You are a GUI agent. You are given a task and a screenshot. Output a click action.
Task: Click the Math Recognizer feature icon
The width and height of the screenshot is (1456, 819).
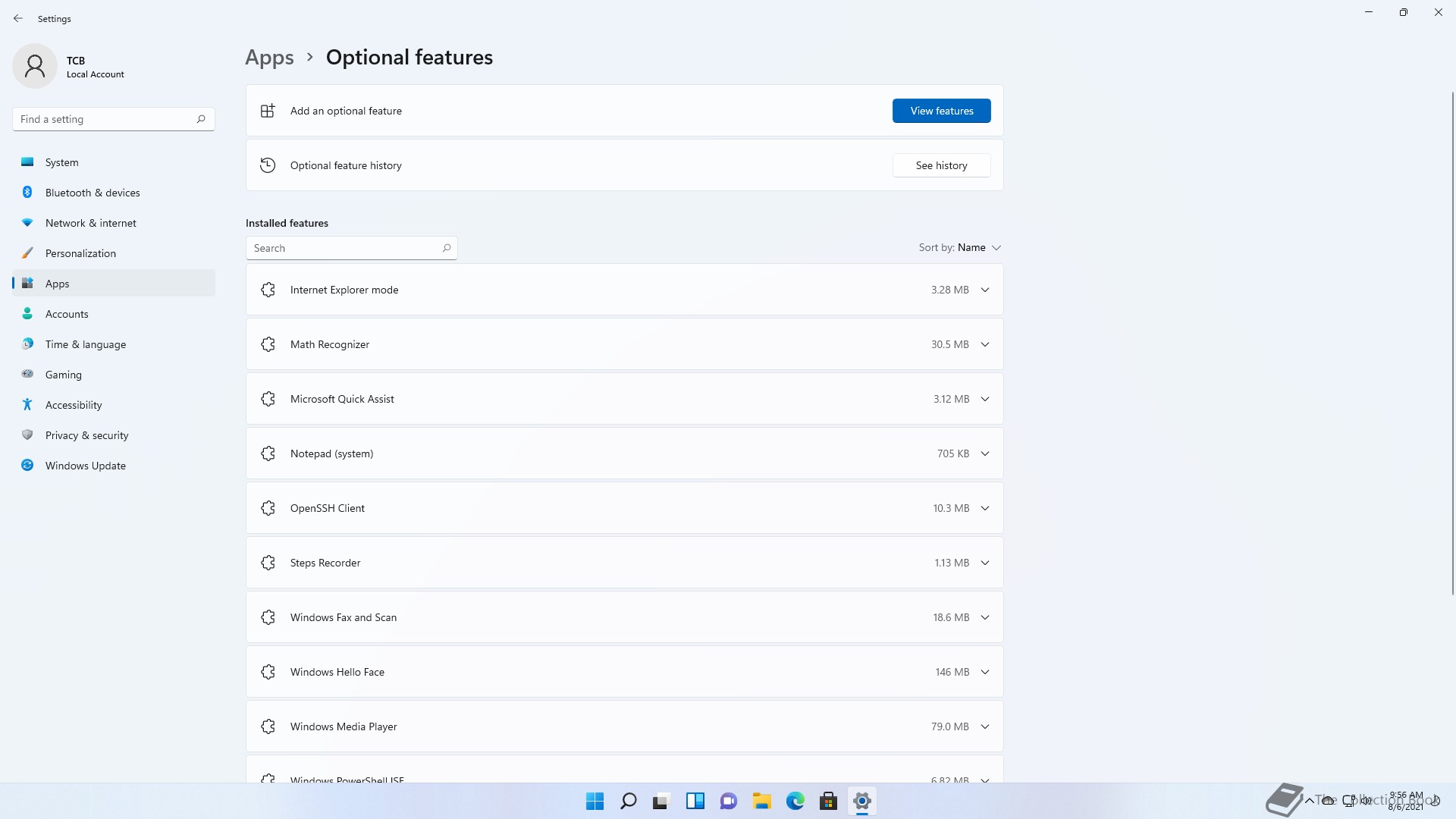tap(268, 344)
